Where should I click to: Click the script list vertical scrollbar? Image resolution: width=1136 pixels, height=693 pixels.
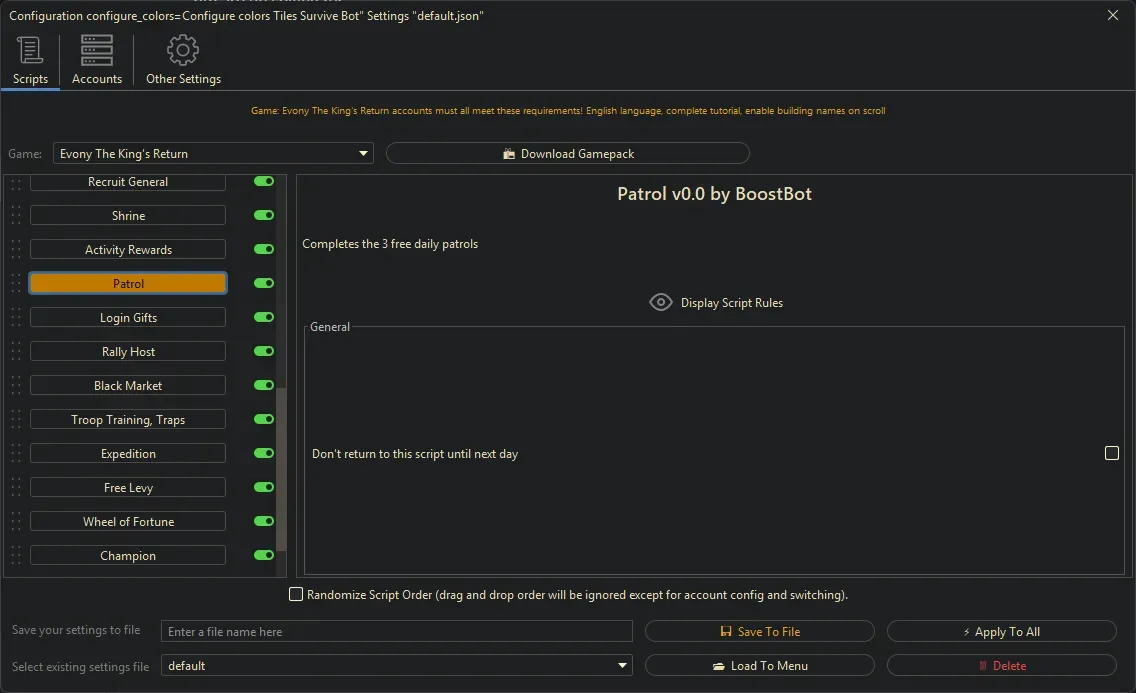click(x=281, y=468)
